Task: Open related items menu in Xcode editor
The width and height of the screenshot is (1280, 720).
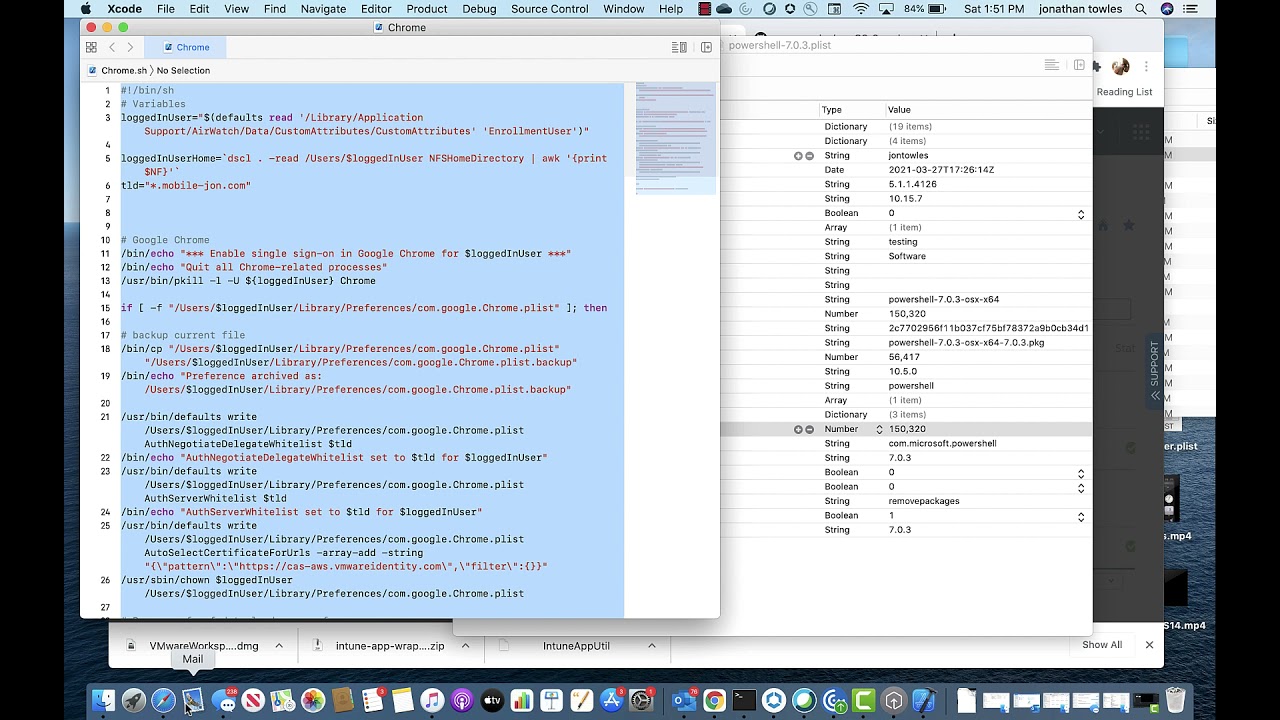Action: tap(91, 47)
